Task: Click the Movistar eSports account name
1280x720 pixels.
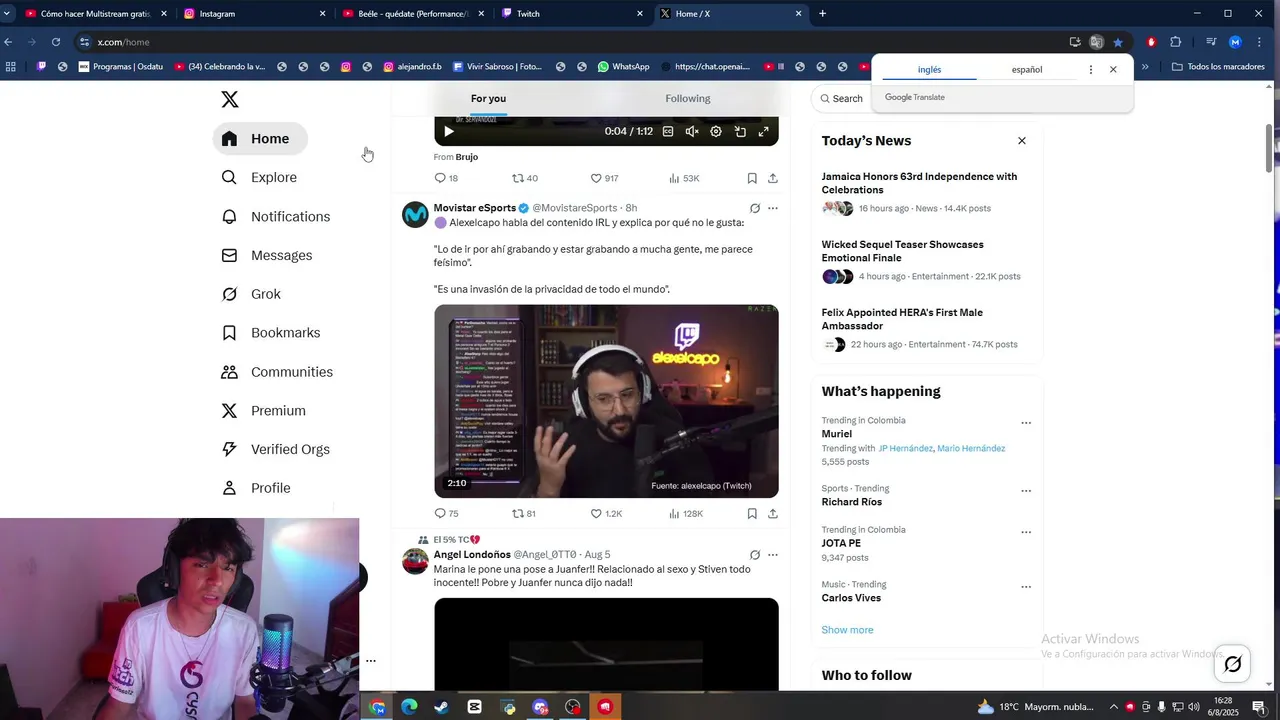Action: click(475, 208)
